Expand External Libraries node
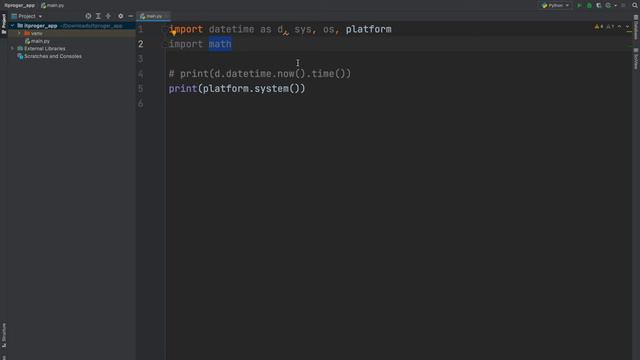This screenshot has height=360, width=640. tap(12, 49)
